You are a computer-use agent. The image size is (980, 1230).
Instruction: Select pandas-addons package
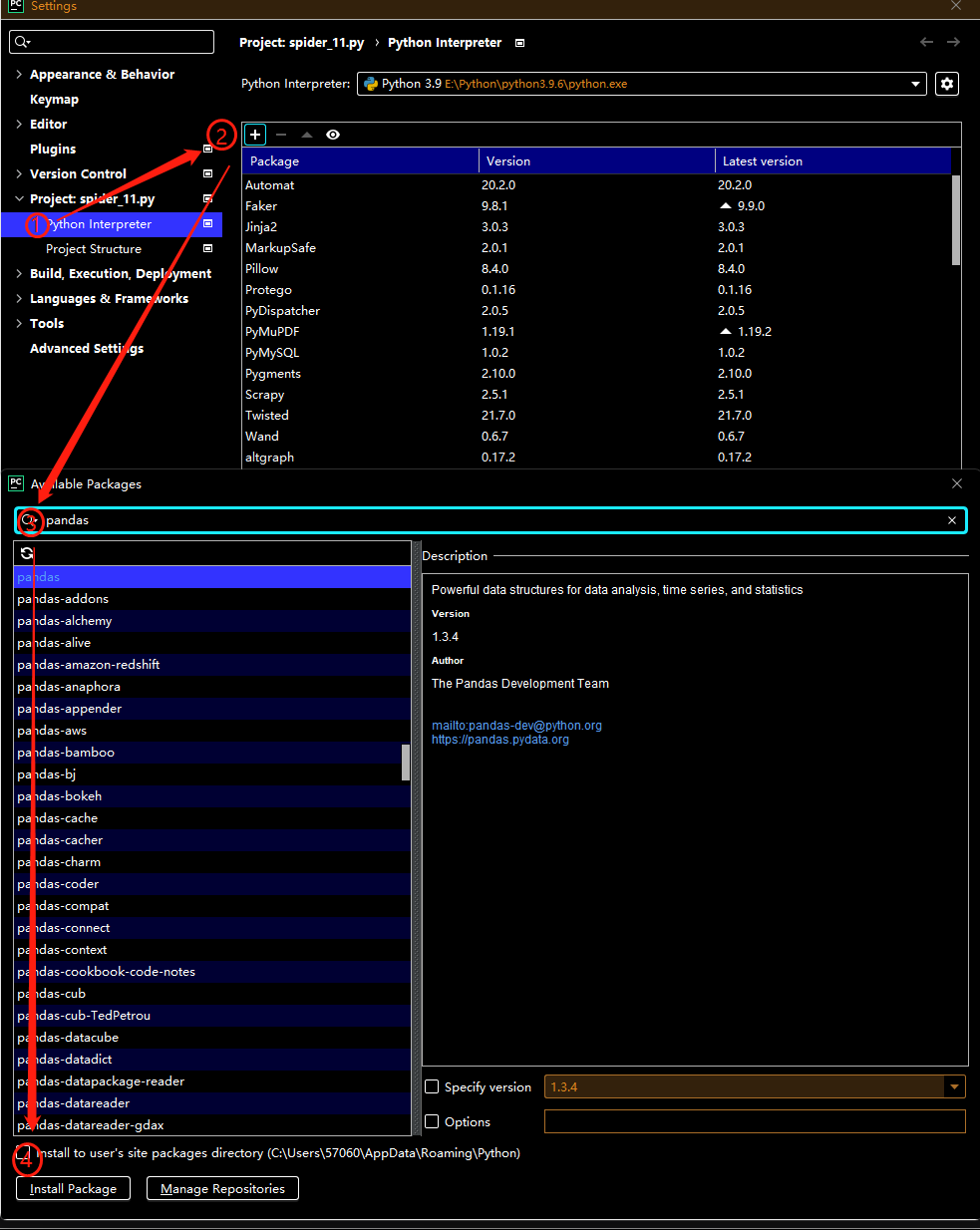[212, 599]
